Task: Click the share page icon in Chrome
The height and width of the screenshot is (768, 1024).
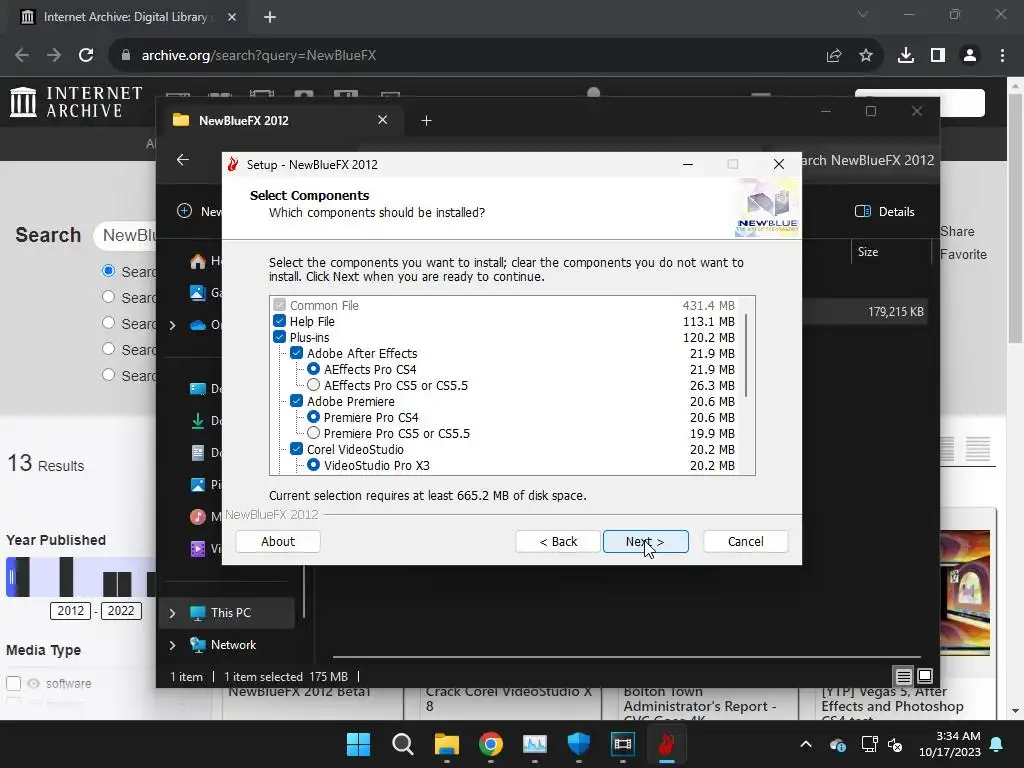Action: (x=834, y=56)
